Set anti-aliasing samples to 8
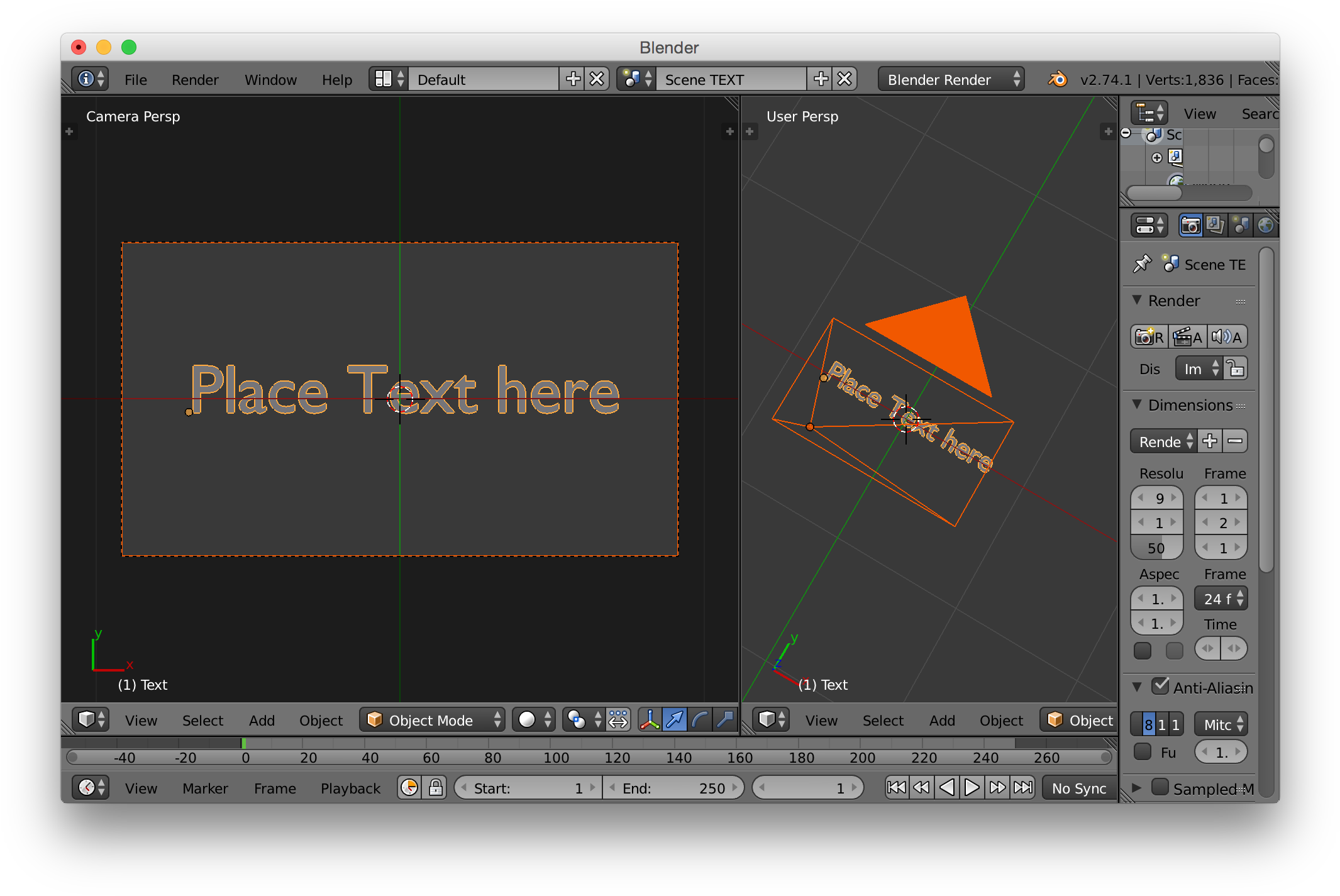The height and width of the screenshot is (896, 1340). click(x=1148, y=724)
